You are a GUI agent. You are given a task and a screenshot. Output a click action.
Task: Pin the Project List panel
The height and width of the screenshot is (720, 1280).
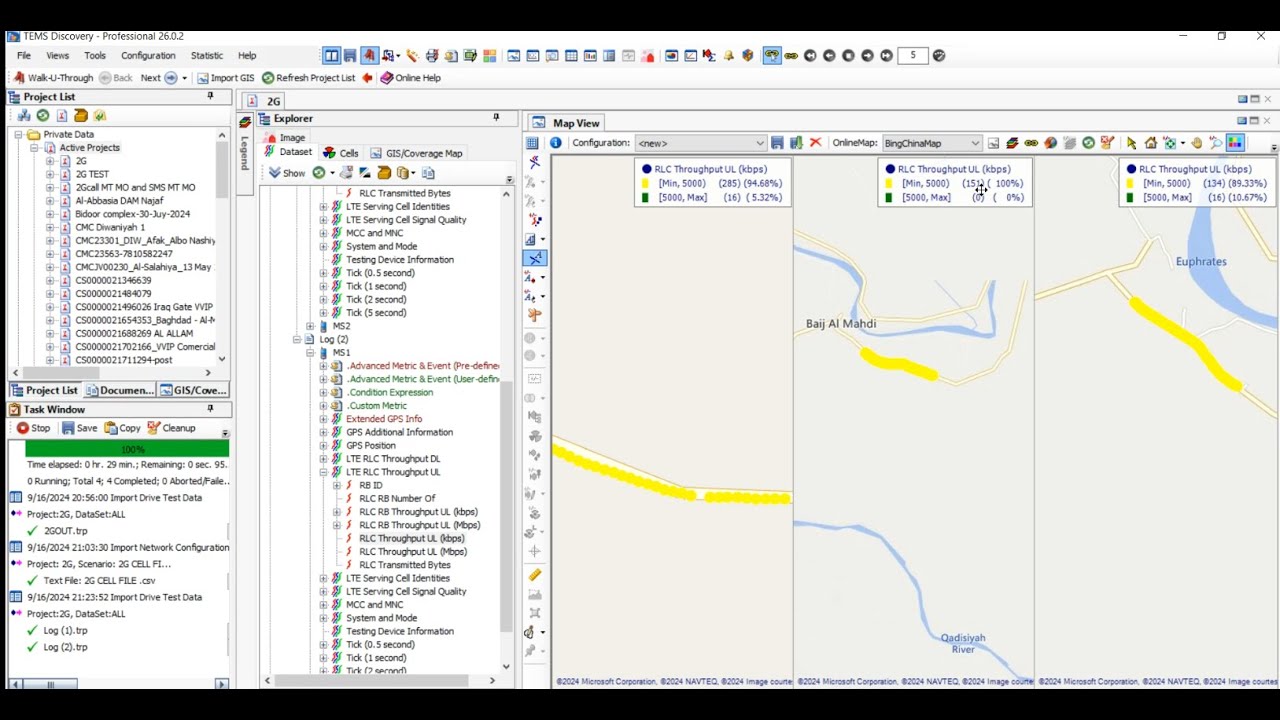210,96
